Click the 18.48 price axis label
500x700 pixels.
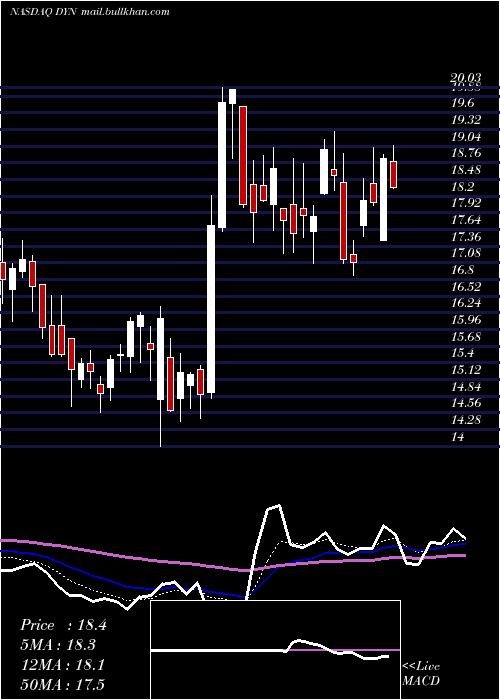point(466,170)
